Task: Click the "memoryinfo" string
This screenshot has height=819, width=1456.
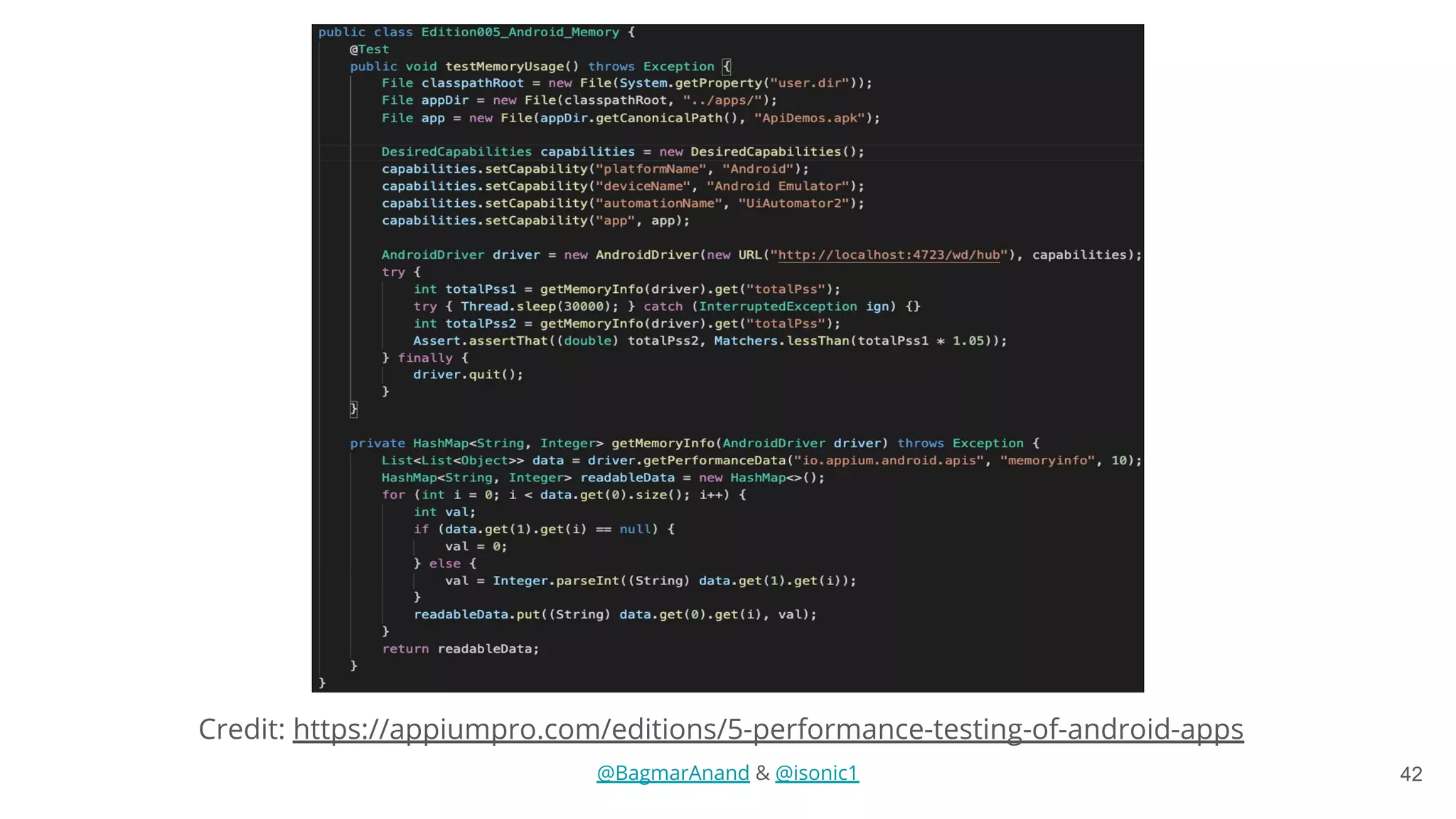Action: coord(1048,461)
